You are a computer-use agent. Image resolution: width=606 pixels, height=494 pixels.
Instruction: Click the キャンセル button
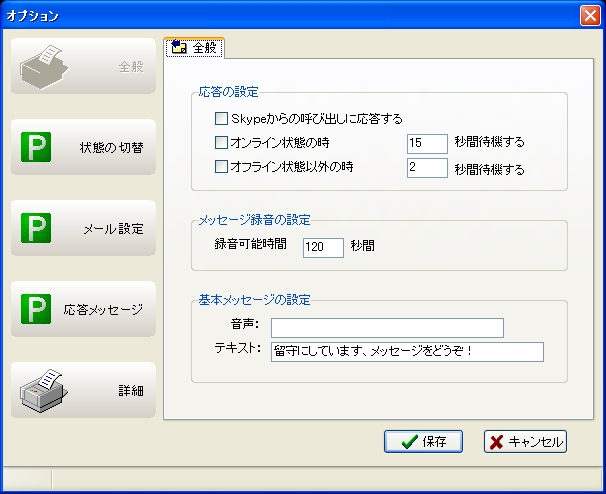point(525,441)
